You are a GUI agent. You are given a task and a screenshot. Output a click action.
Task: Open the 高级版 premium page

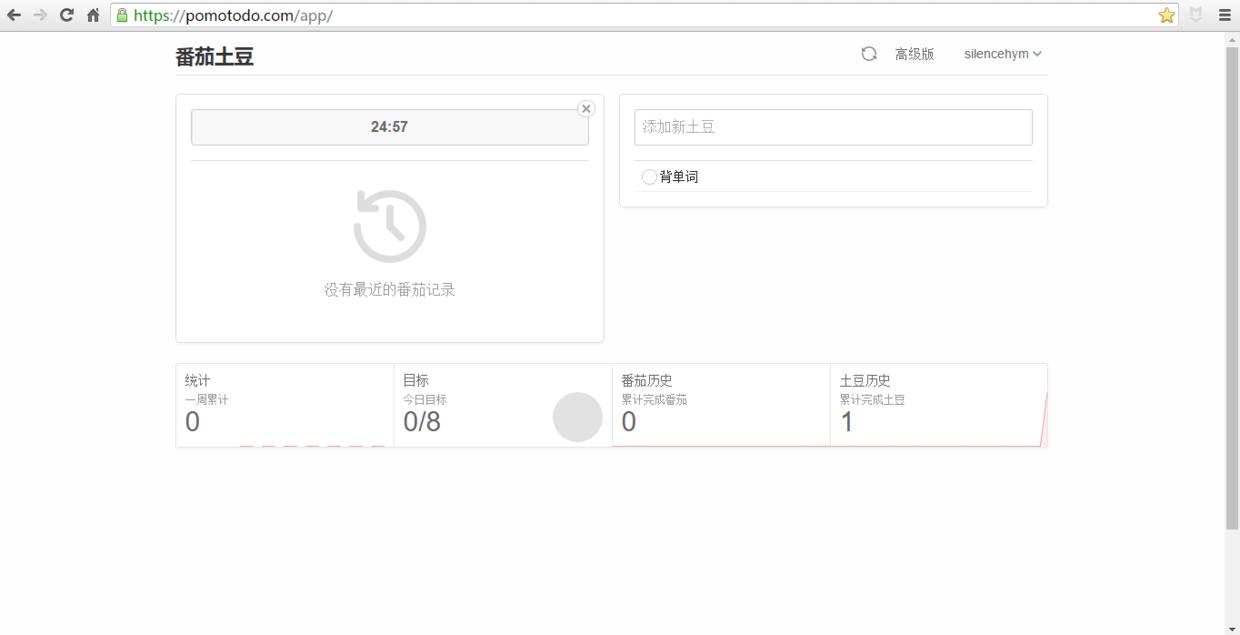pyautogui.click(x=915, y=53)
